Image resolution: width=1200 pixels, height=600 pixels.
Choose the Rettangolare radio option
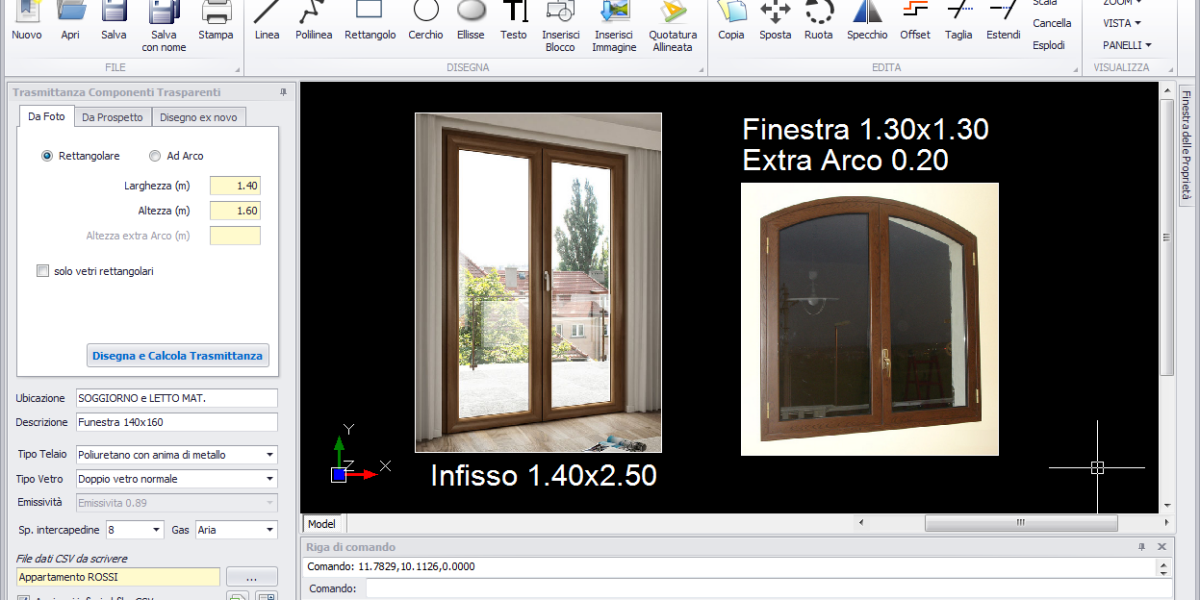point(47,156)
